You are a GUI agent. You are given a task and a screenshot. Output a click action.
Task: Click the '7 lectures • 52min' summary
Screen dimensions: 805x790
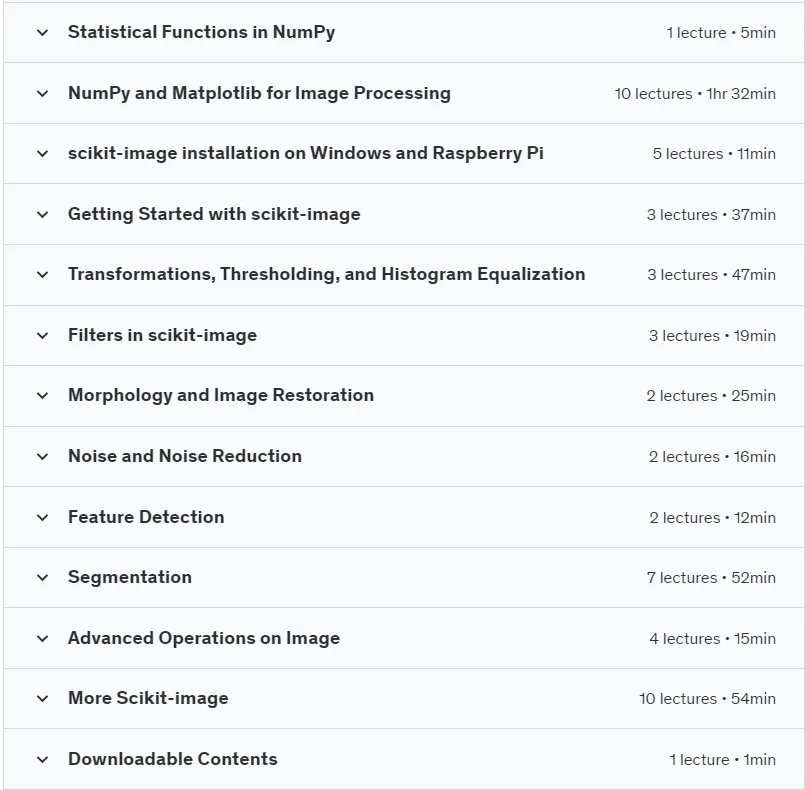(711, 578)
